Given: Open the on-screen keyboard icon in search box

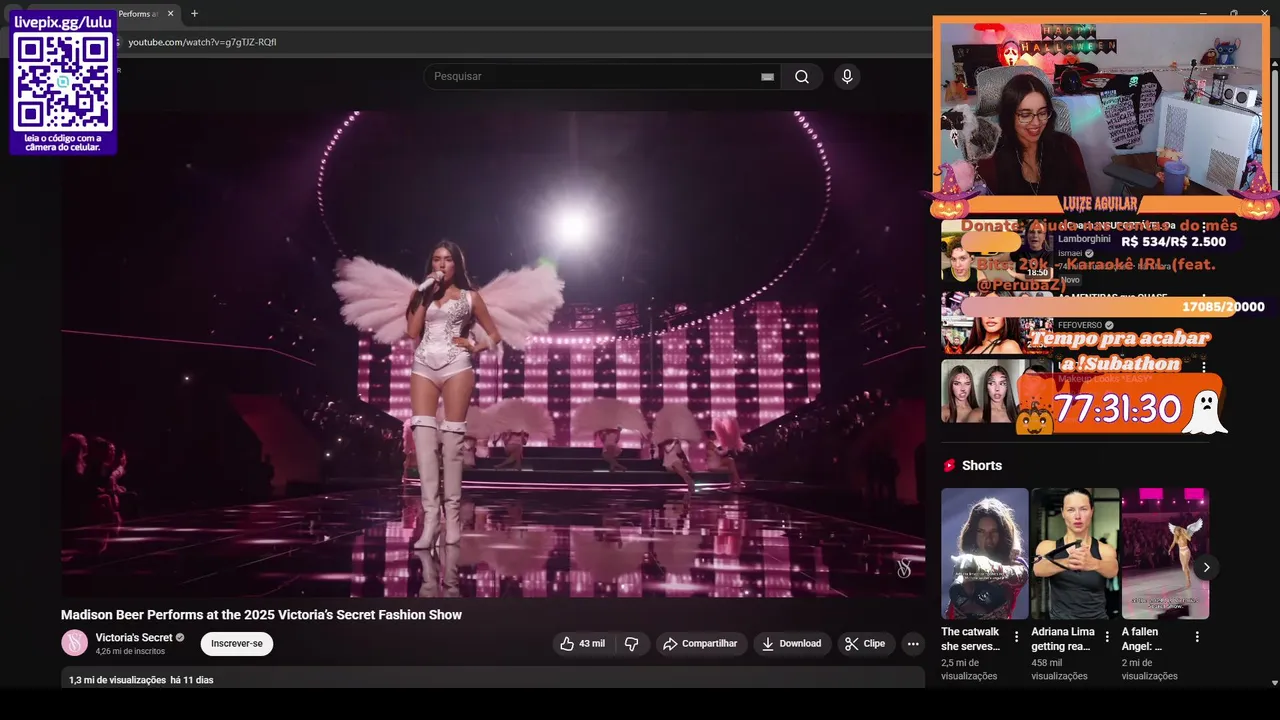Looking at the screenshot, I should [767, 77].
